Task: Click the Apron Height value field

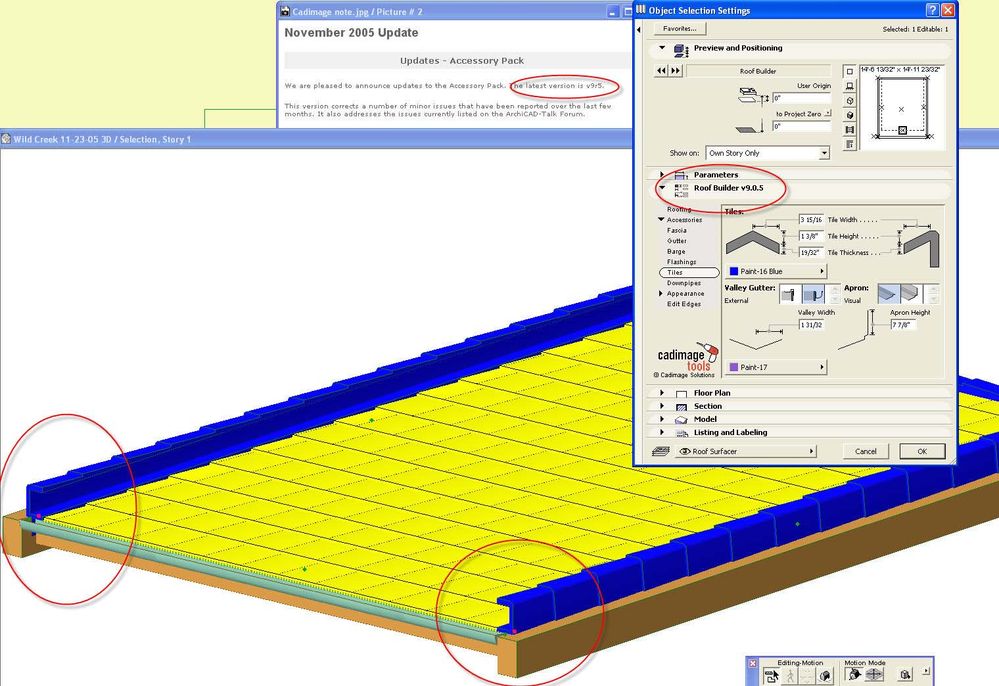Action: pos(903,325)
